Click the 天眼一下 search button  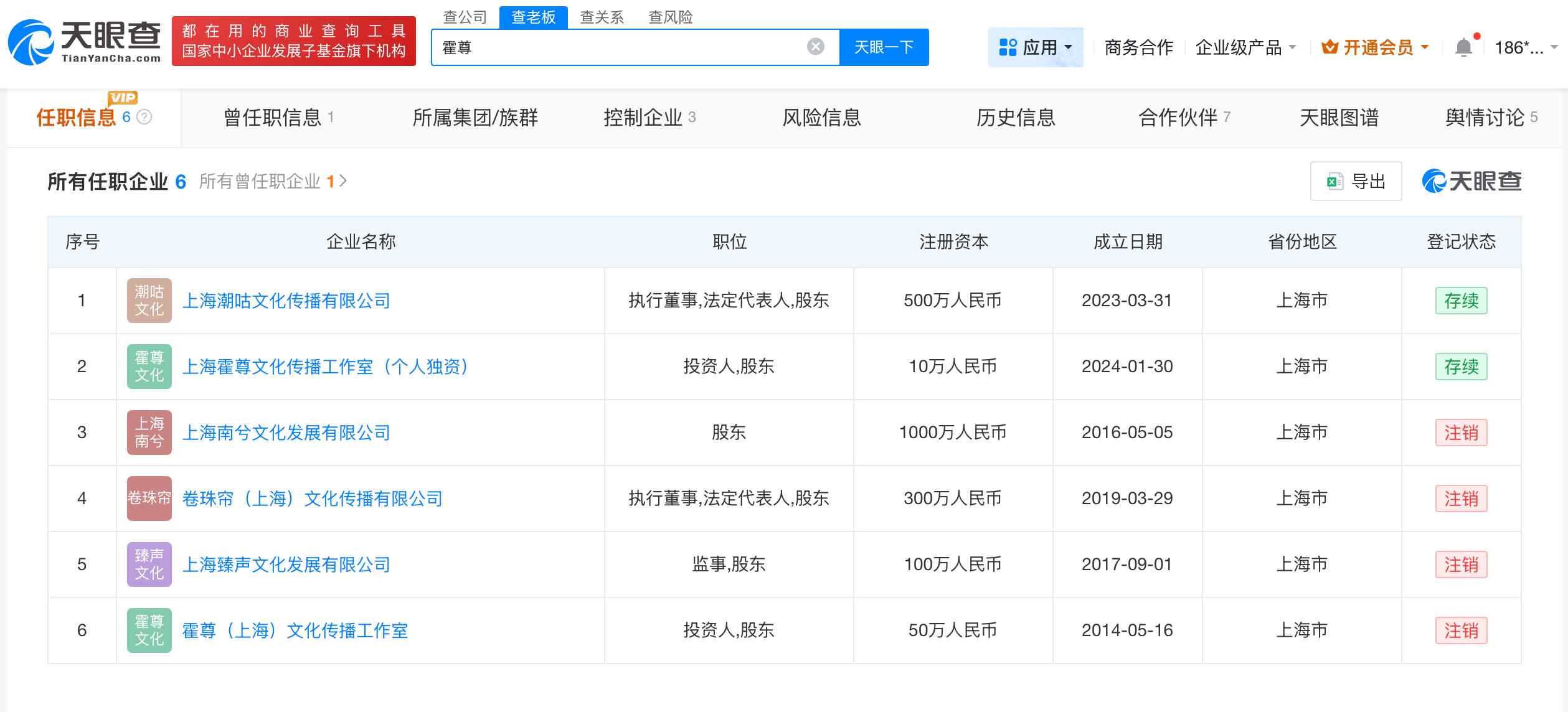[885, 46]
